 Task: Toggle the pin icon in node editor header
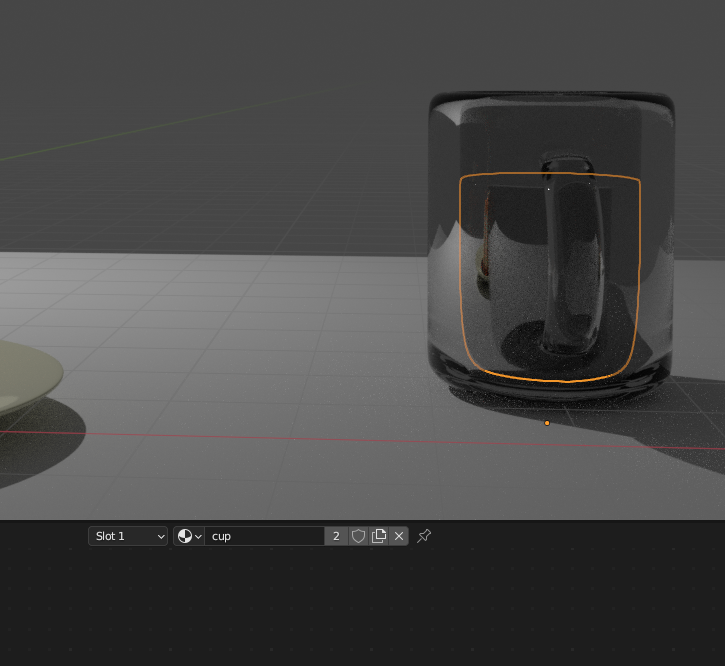[x=424, y=536]
